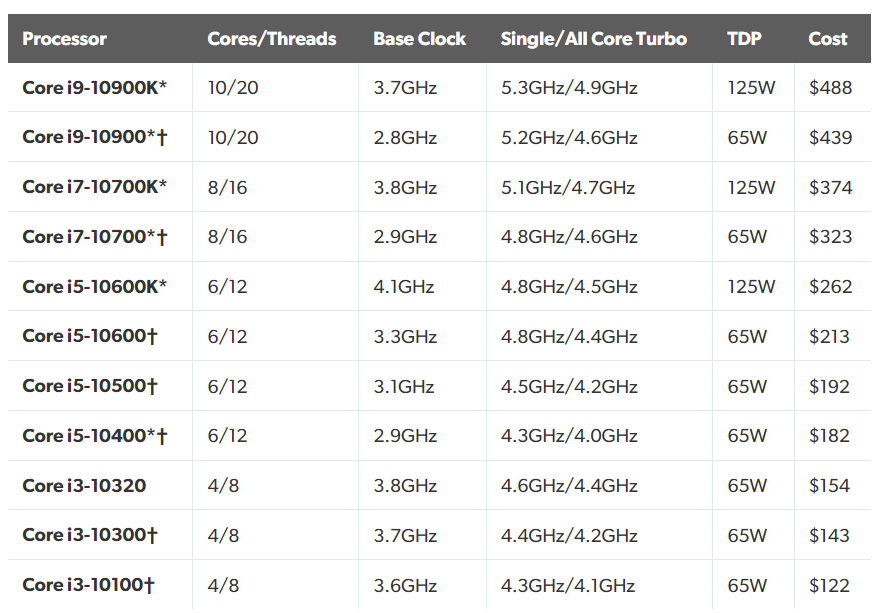The image size is (882, 613).
Task: Click the 4.1GHz base clock cell
Action: (404, 287)
